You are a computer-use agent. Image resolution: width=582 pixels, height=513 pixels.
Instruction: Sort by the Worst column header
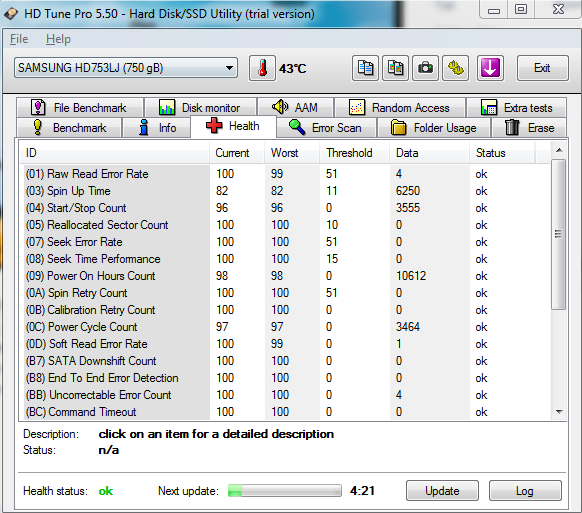pos(292,153)
